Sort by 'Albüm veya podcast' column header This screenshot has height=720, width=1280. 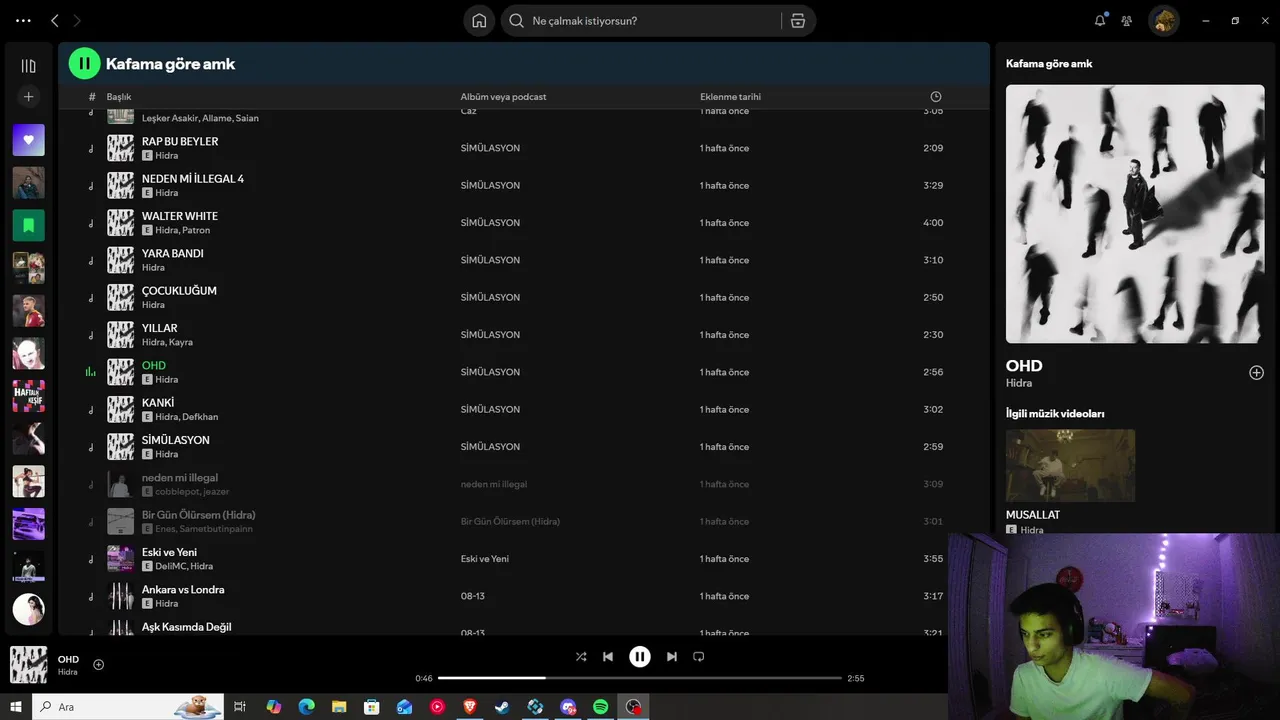pos(503,97)
